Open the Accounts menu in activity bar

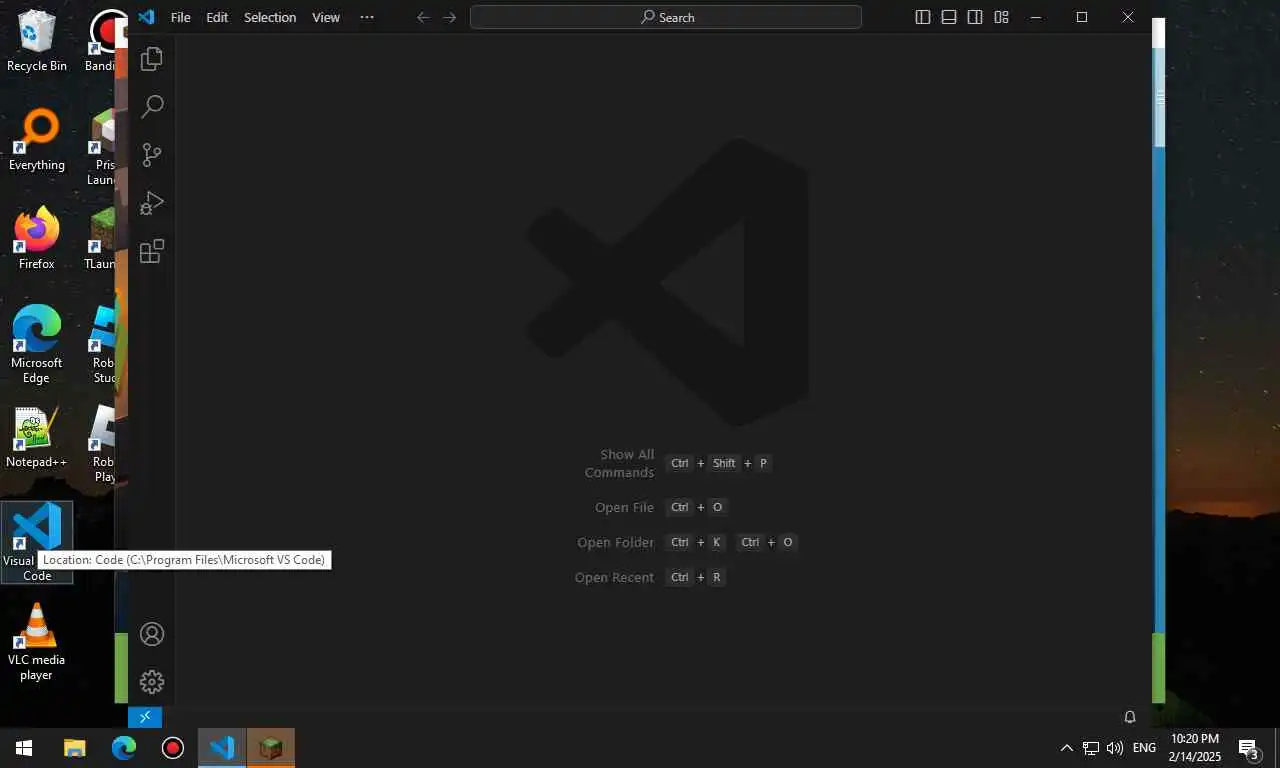point(152,634)
